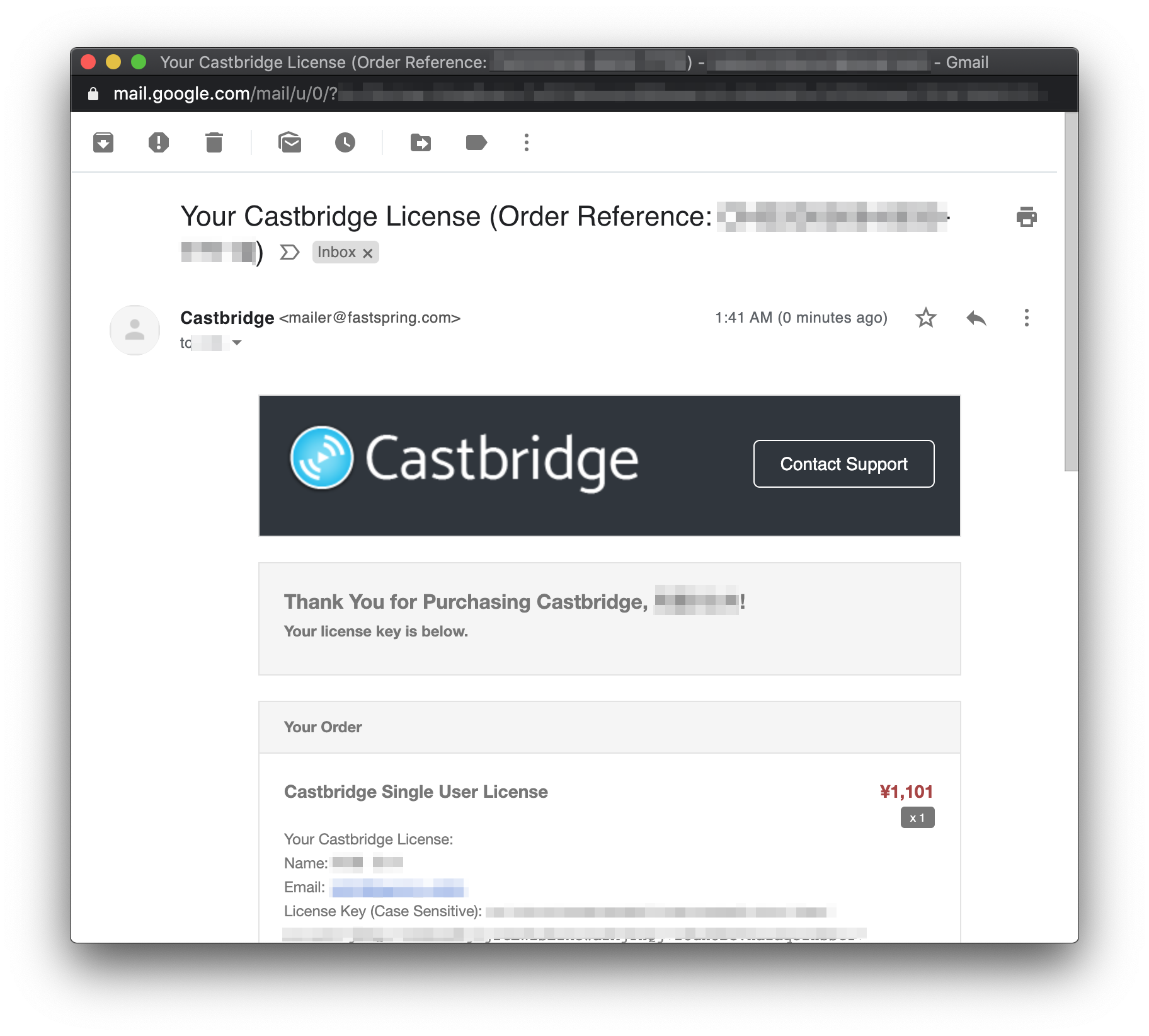Click the Your license key is below text
The height and width of the screenshot is (1036, 1149).
click(x=376, y=631)
